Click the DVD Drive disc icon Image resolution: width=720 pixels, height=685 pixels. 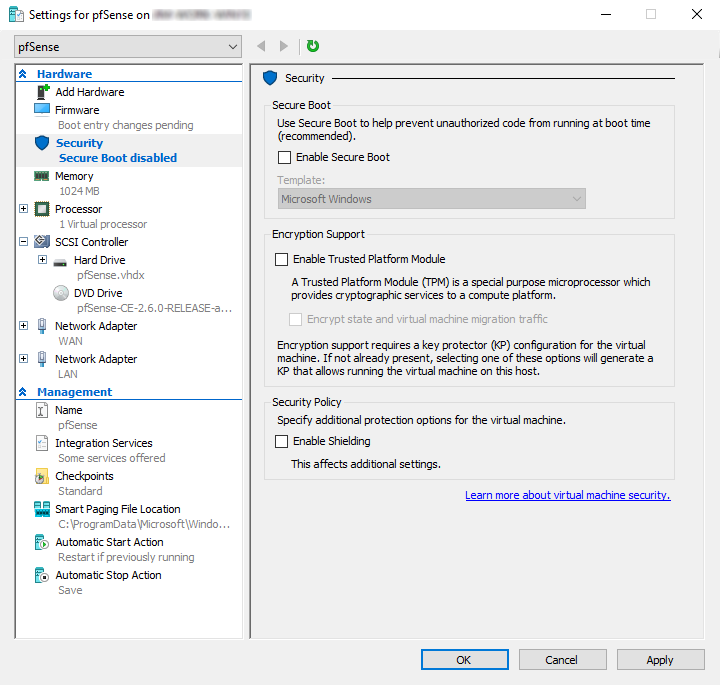pyautogui.click(x=60, y=293)
